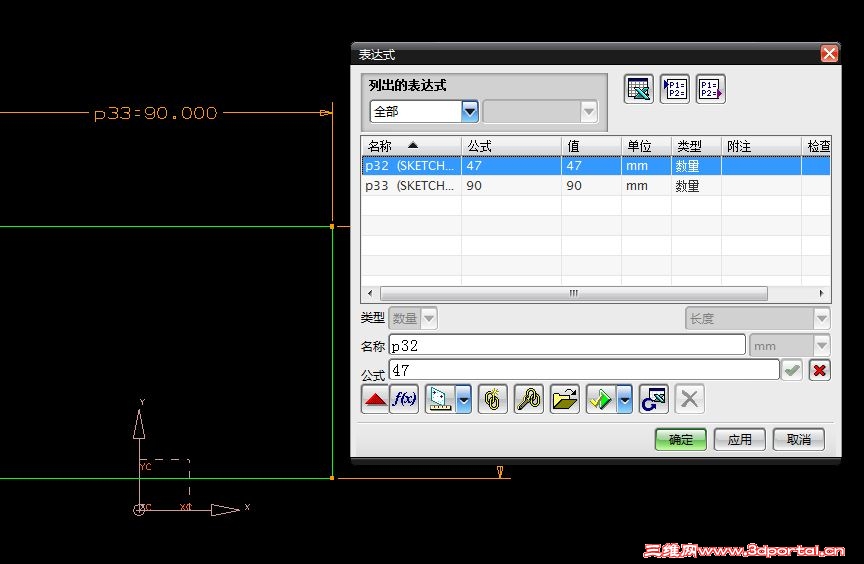
Task: Click open referenced parts folder icon
Action: (x=564, y=399)
